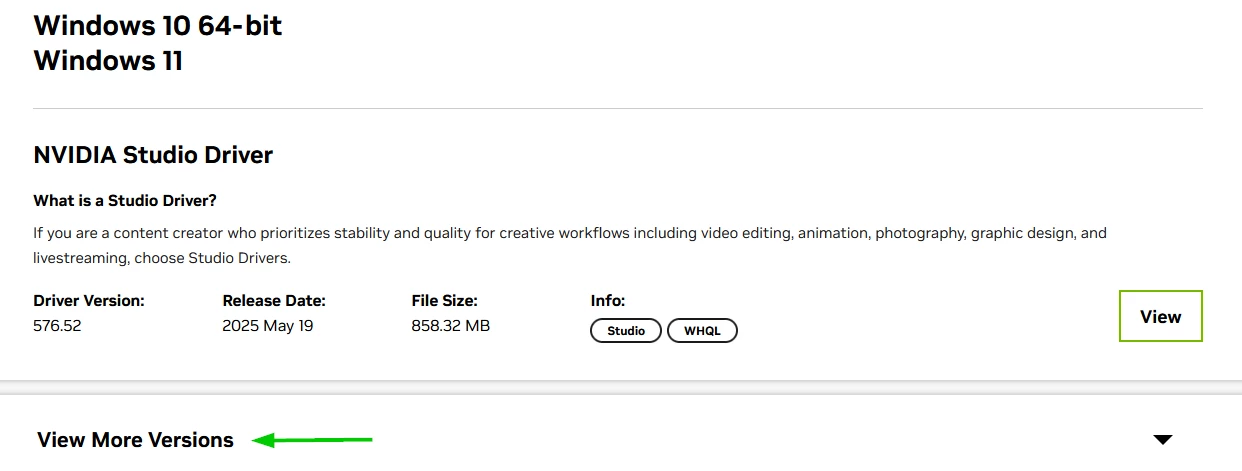Expand the View More Versions section
Image resolution: width=1242 pixels, height=471 pixels.
[135, 440]
